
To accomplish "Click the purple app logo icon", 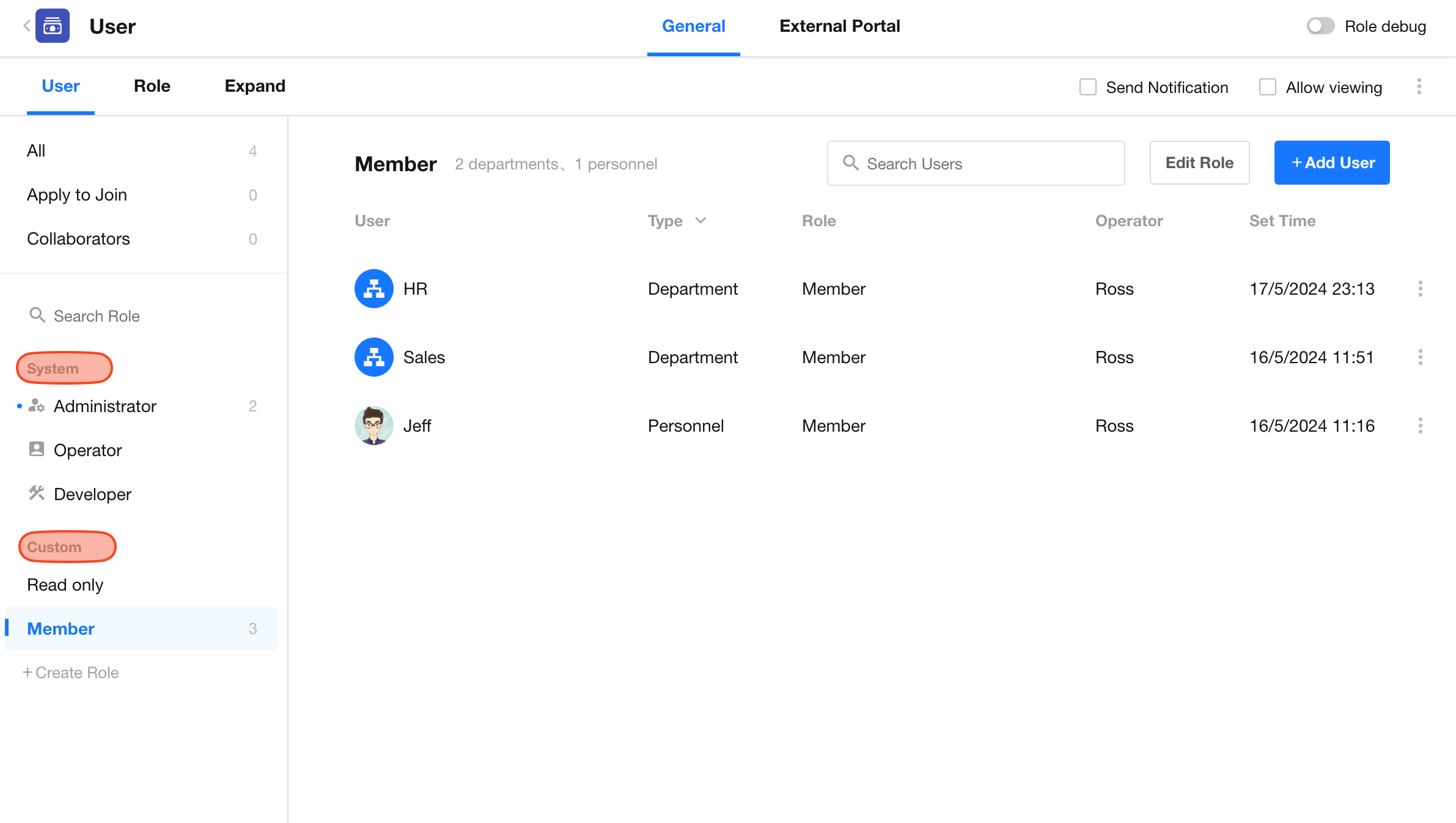I will [x=53, y=26].
